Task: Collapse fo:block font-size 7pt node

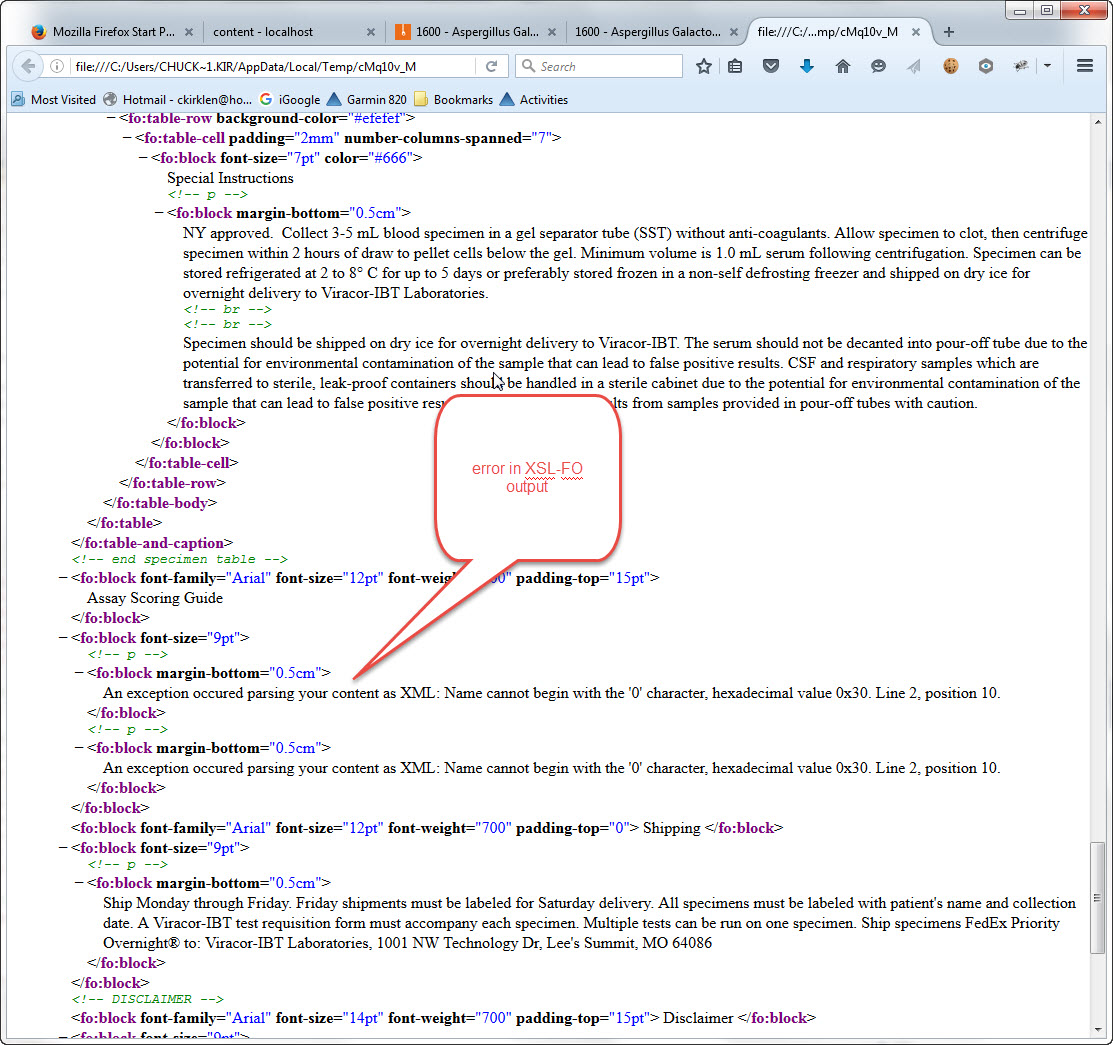Action: point(143,158)
